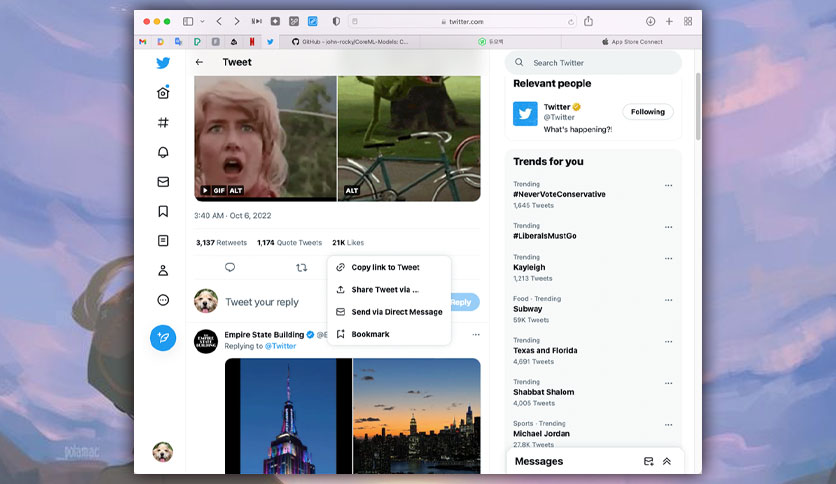
Task: Open a new tab with plus icon
Action: (x=669, y=21)
